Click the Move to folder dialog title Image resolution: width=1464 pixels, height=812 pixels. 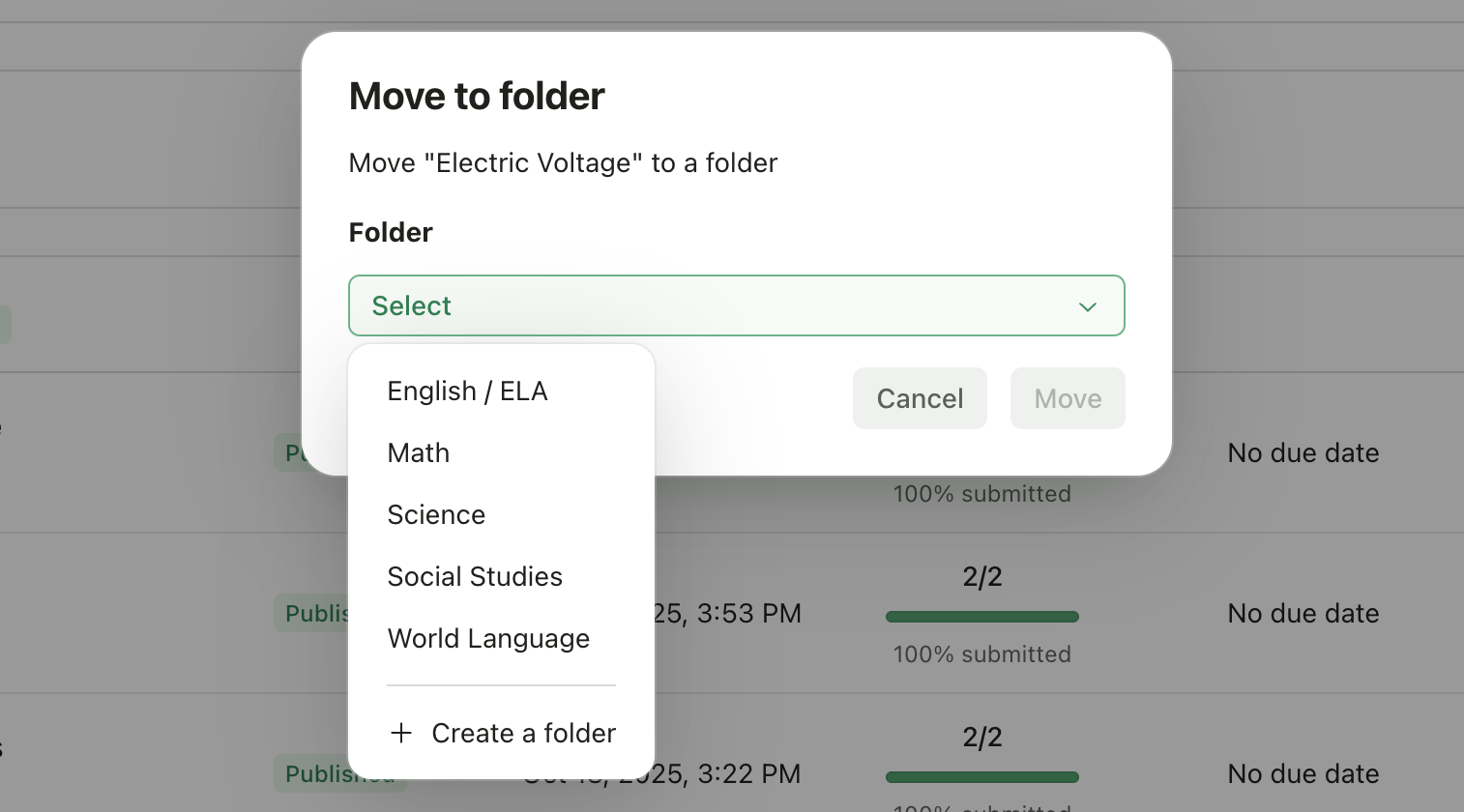[x=476, y=95]
